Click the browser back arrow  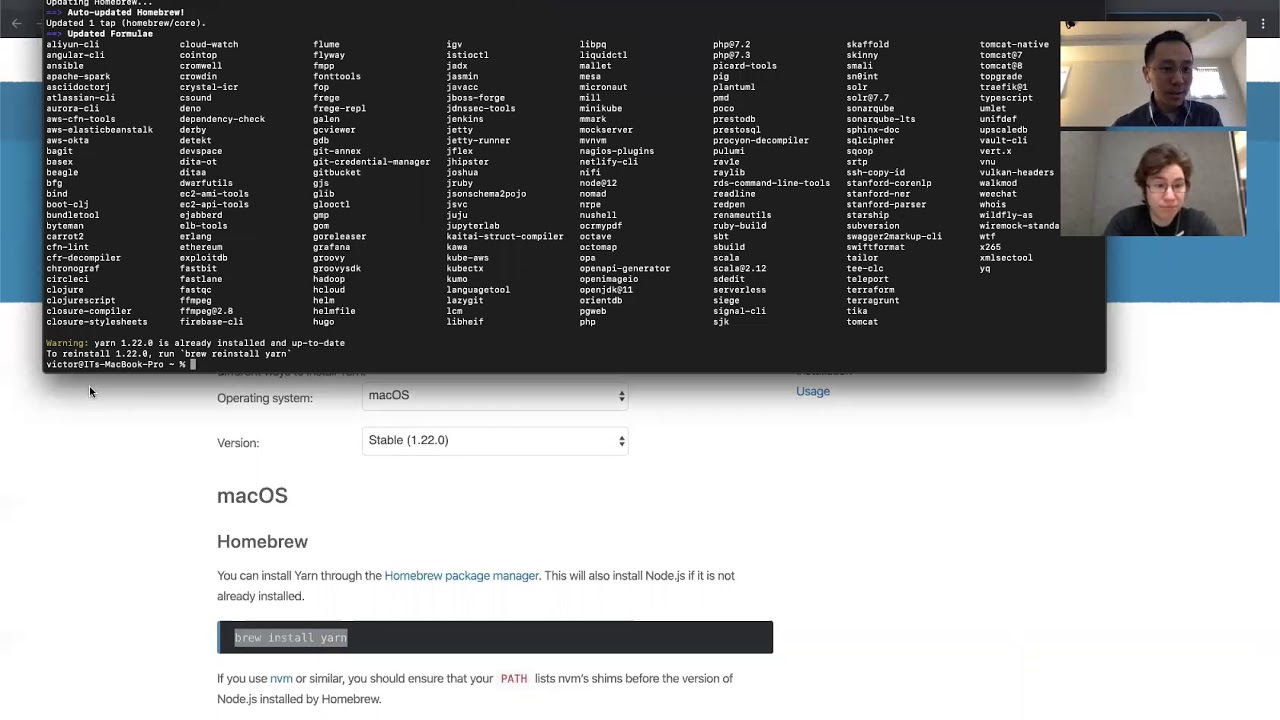pyautogui.click(x=17, y=22)
